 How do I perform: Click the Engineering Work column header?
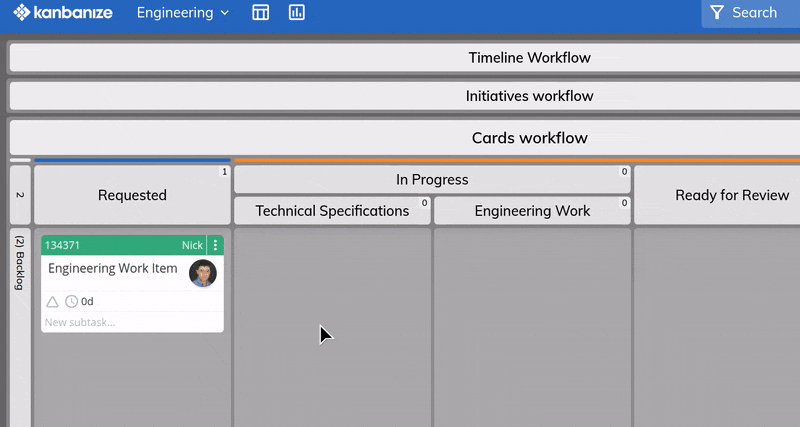coord(532,211)
